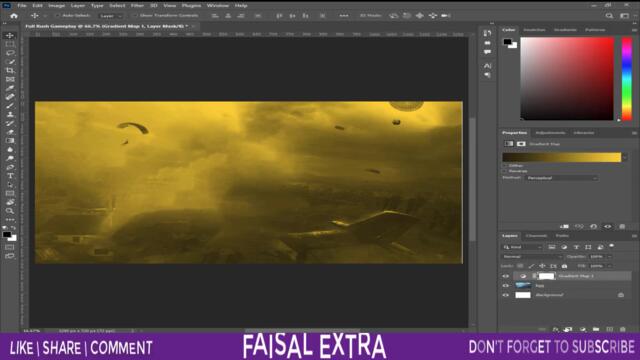Screen dimensions: 640x360
Task: Toggle visibility of Gradient Map 1 layer
Action: pyautogui.click(x=506, y=276)
